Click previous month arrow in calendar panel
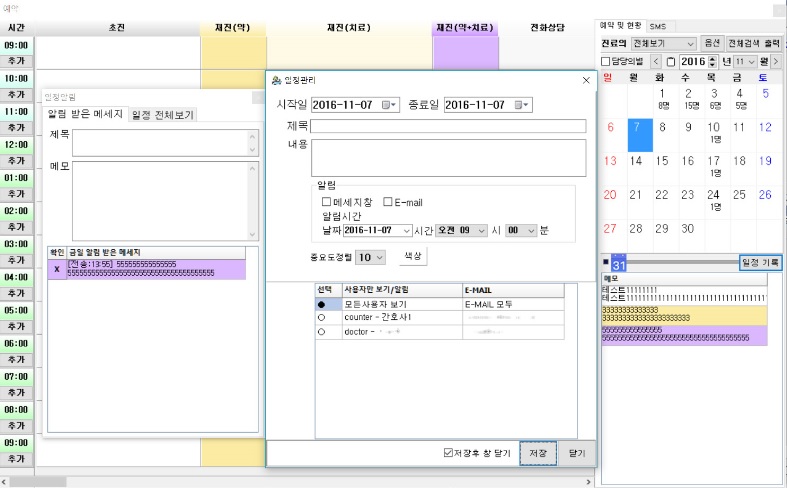Viewport: 787px width, 488px height. (656, 62)
